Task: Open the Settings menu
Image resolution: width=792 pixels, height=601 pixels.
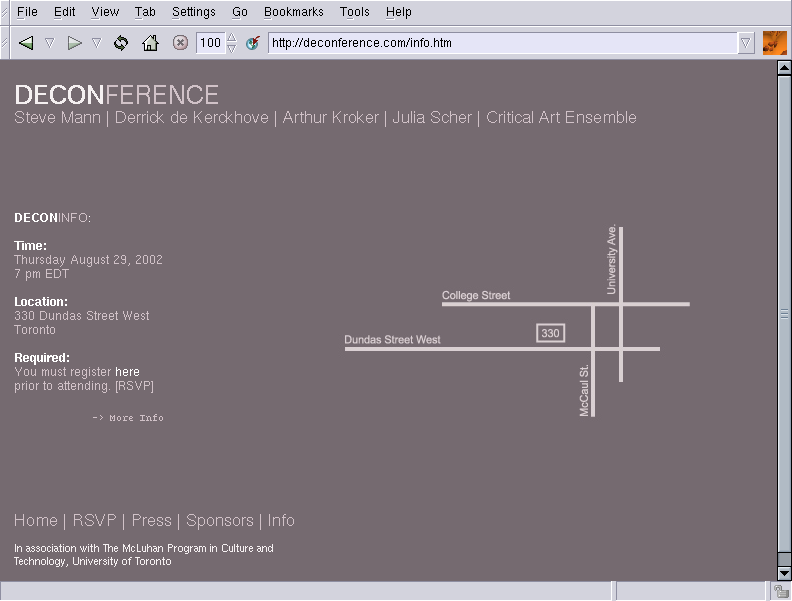Action: 193,12
